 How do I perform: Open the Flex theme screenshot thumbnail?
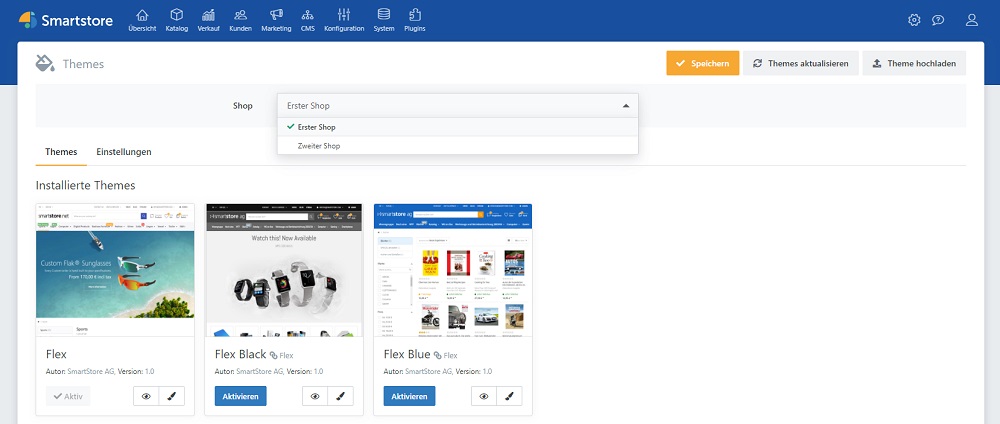coord(115,270)
